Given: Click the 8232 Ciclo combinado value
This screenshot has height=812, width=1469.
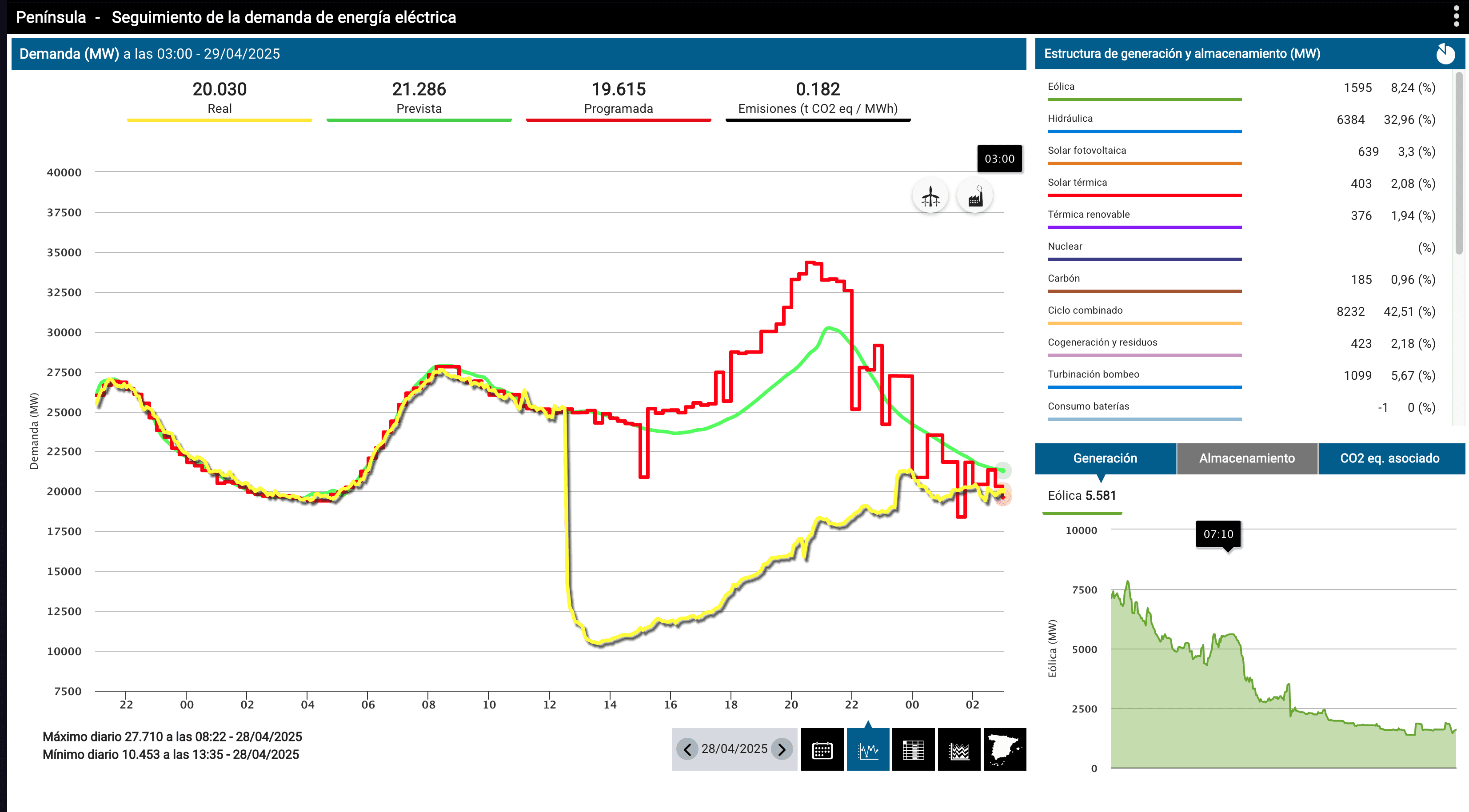Looking at the screenshot, I should (x=1350, y=312).
